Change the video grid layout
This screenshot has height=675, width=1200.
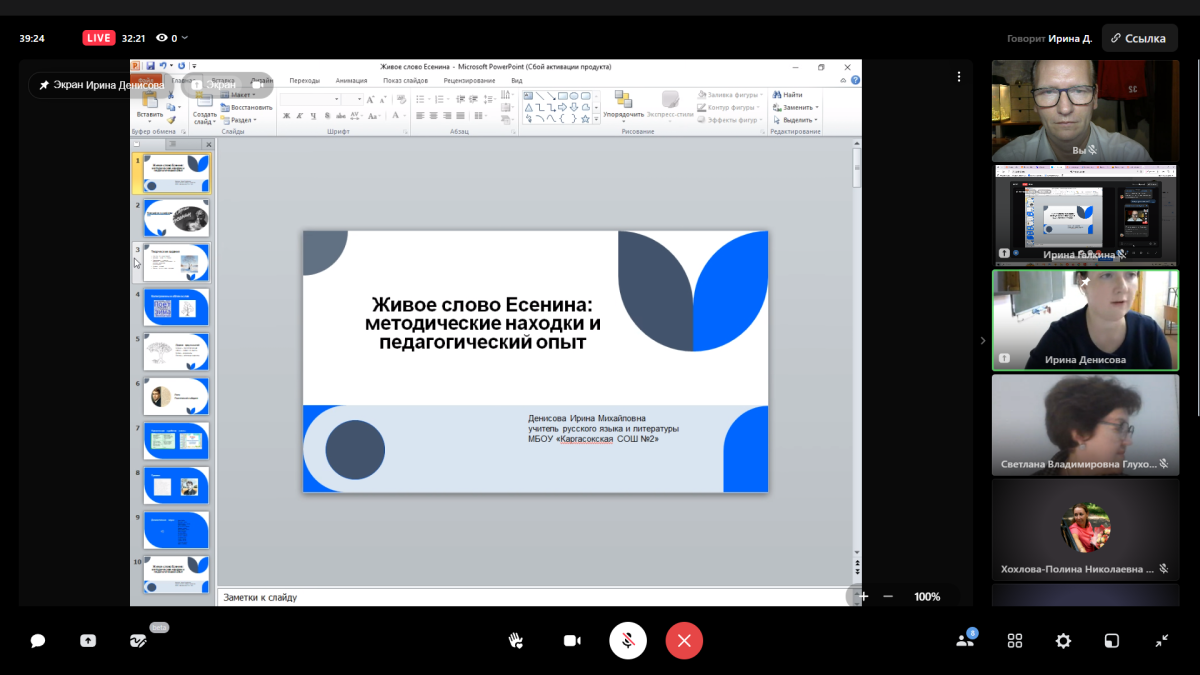1015,641
